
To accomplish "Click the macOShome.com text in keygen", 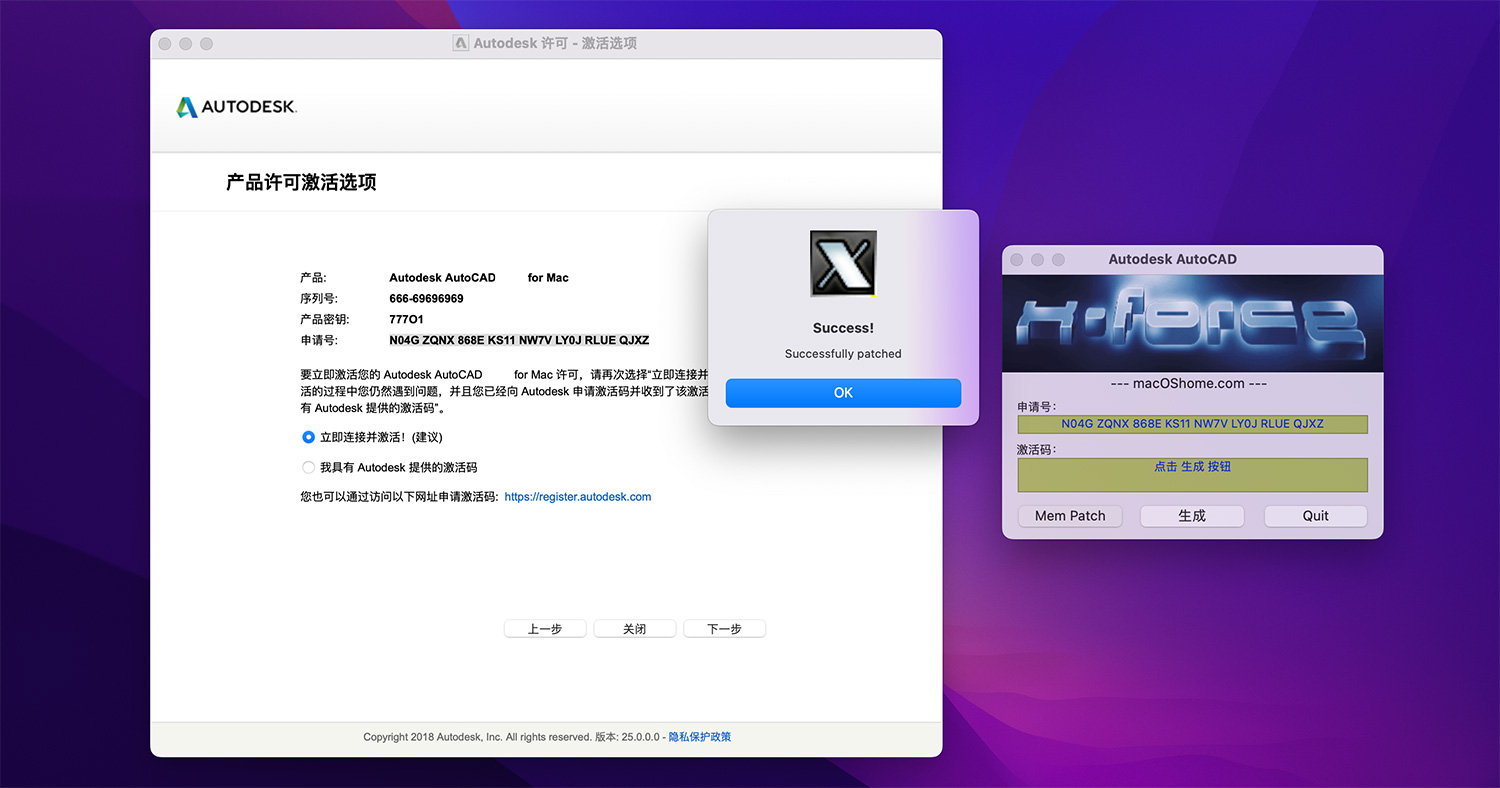I will [x=1189, y=383].
